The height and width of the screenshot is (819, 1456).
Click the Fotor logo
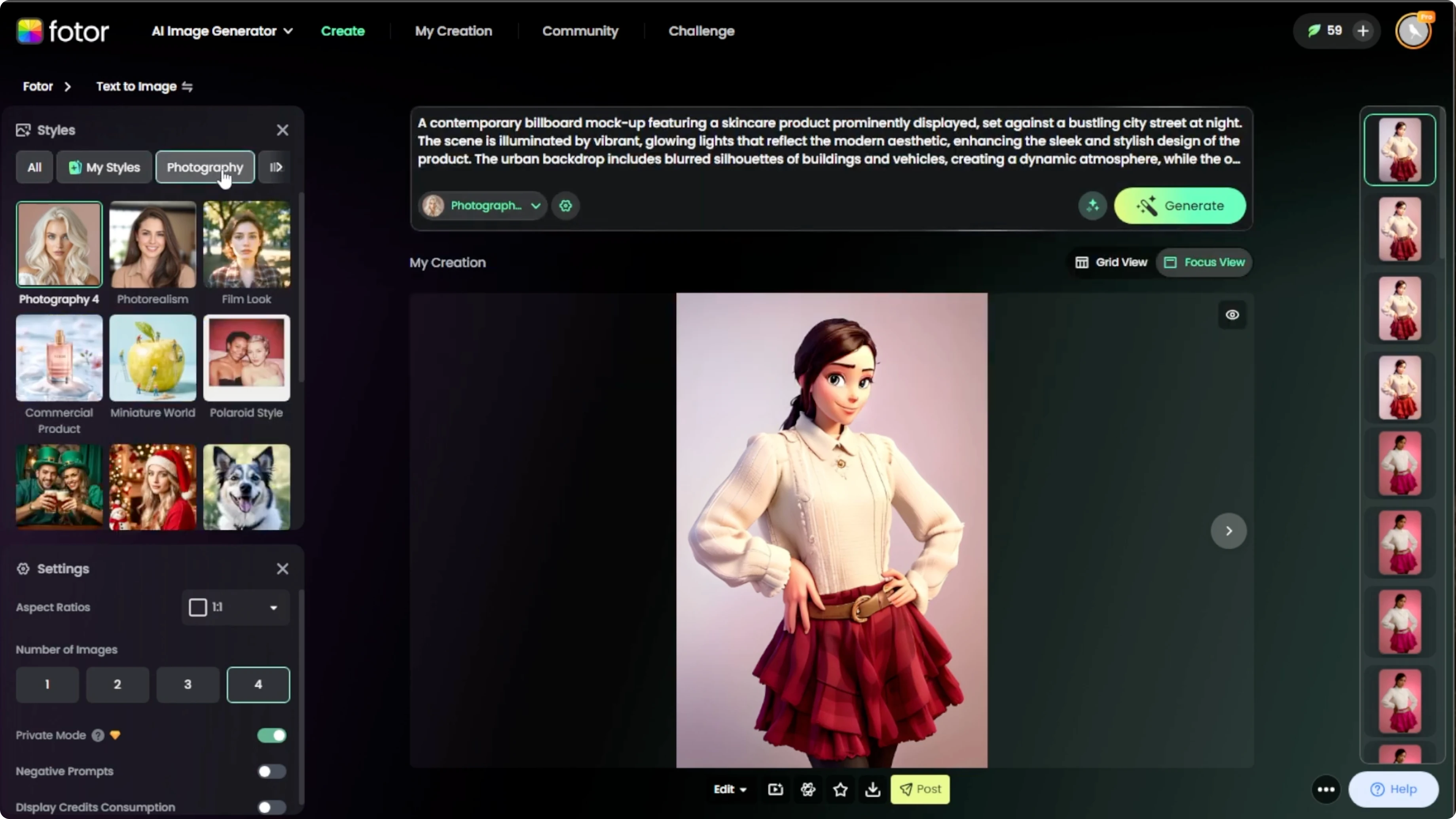pyautogui.click(x=62, y=31)
